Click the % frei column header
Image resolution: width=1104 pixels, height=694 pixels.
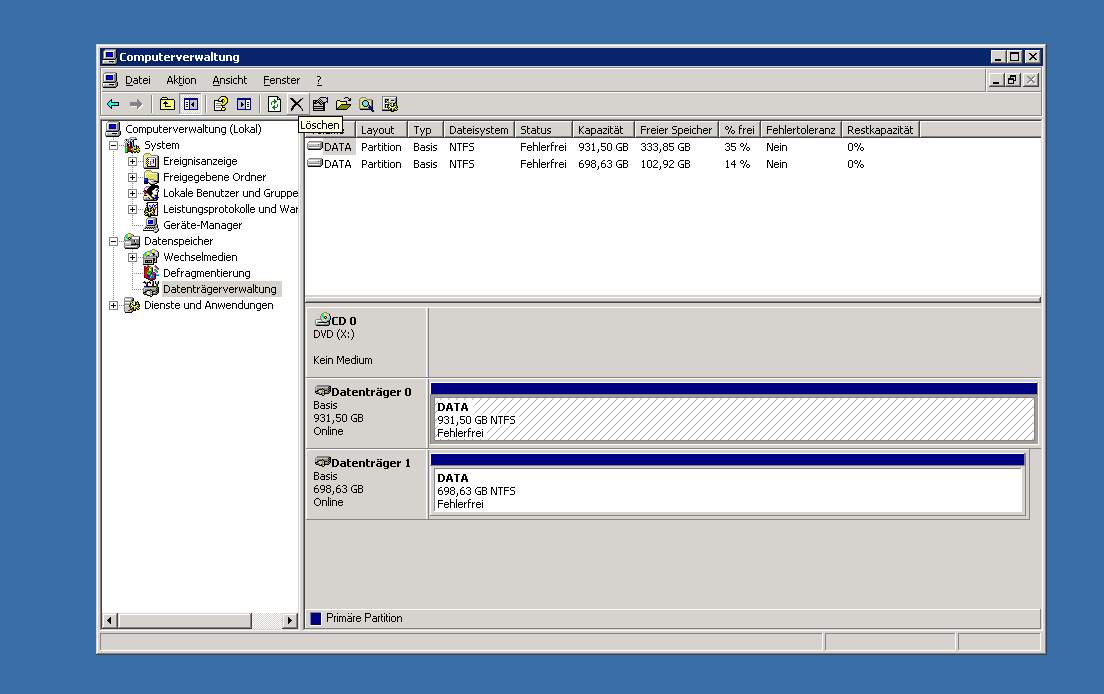click(739, 130)
